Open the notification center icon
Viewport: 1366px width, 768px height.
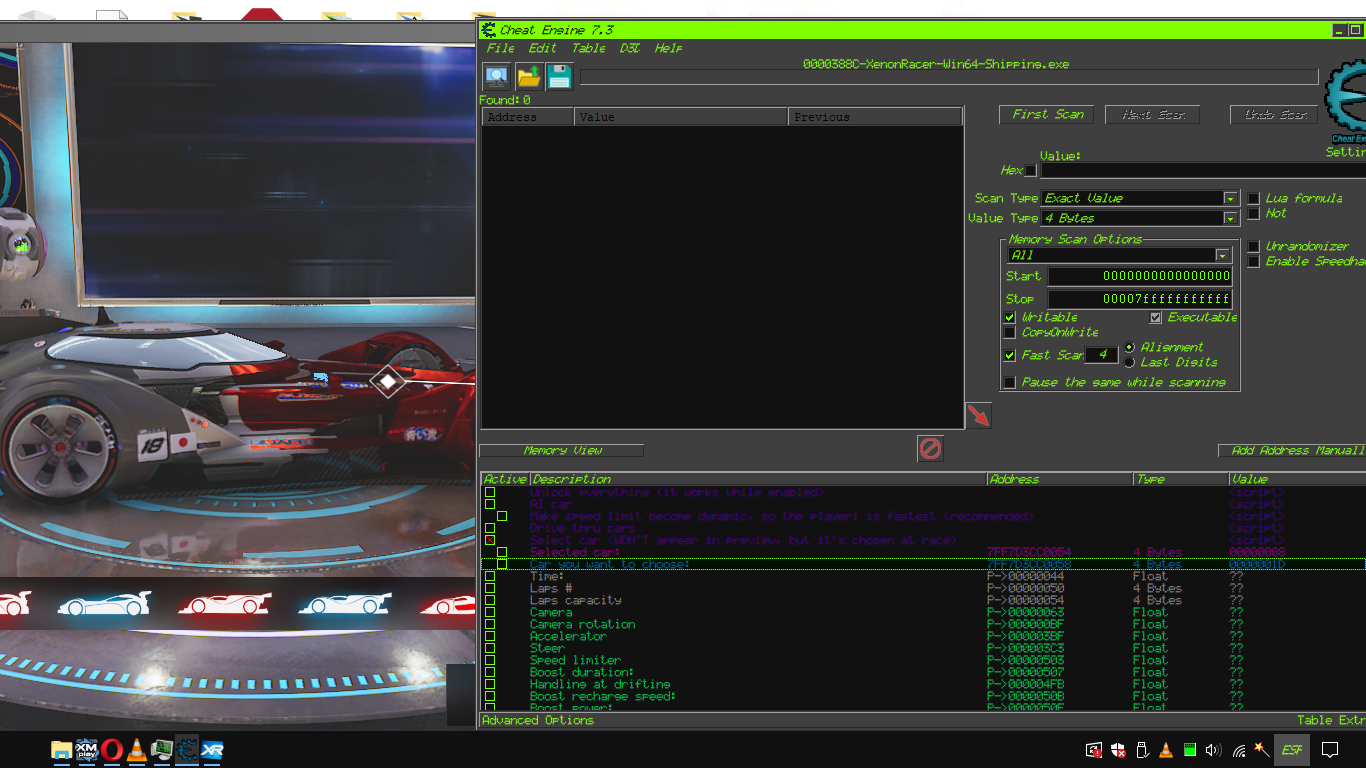click(1330, 749)
